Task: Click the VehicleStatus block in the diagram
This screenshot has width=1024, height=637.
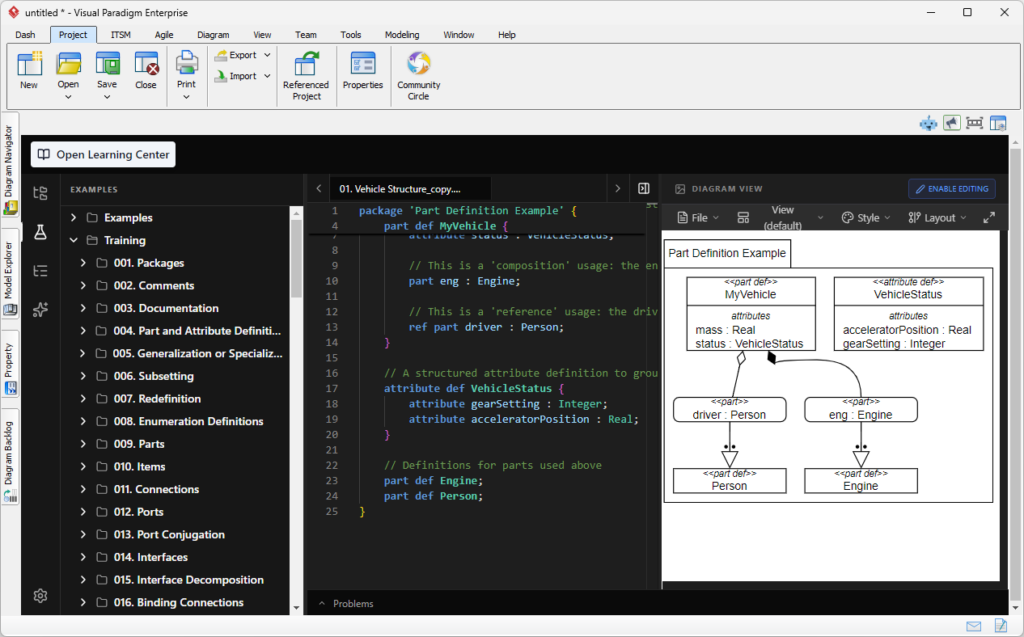Action: (908, 314)
